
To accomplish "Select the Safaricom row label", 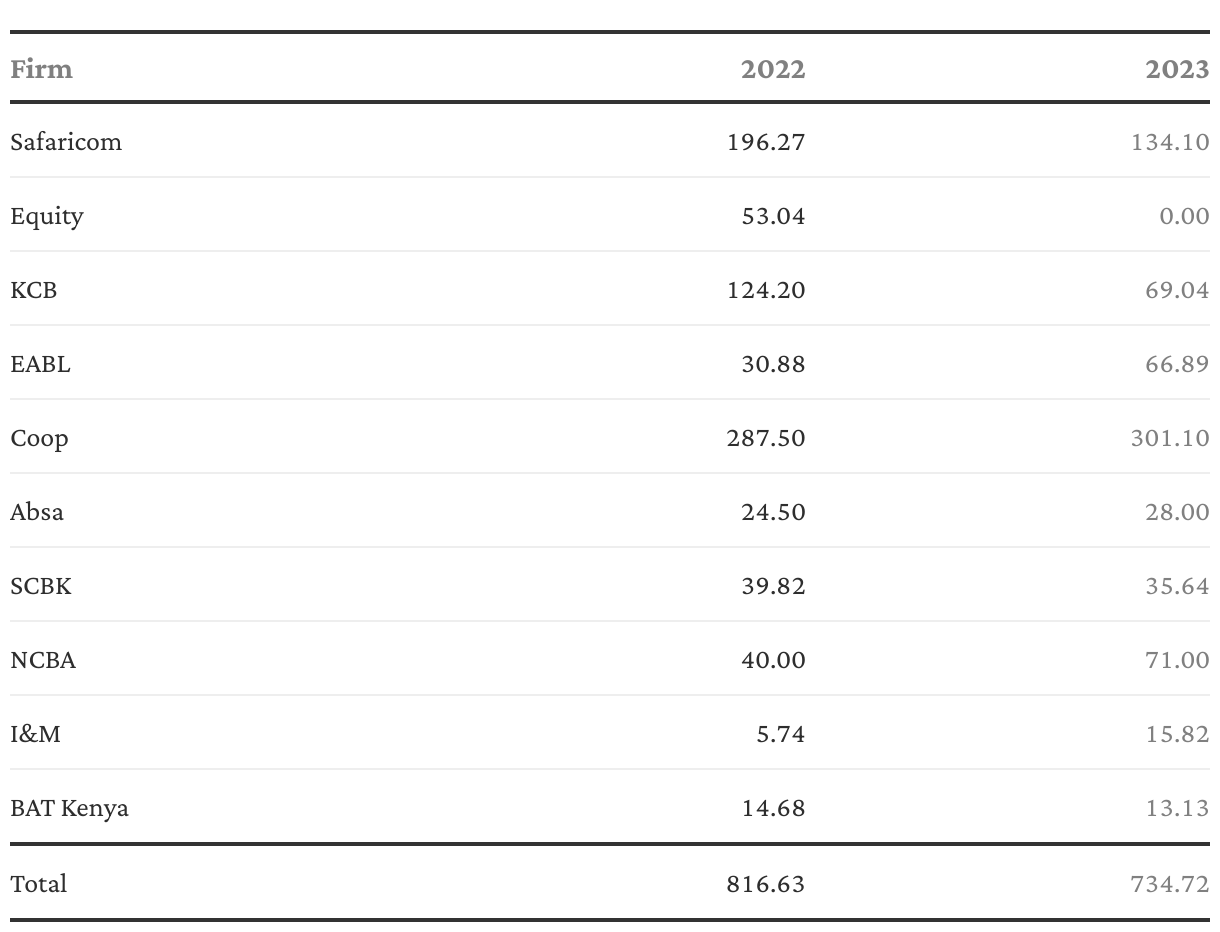I will 66,141.
